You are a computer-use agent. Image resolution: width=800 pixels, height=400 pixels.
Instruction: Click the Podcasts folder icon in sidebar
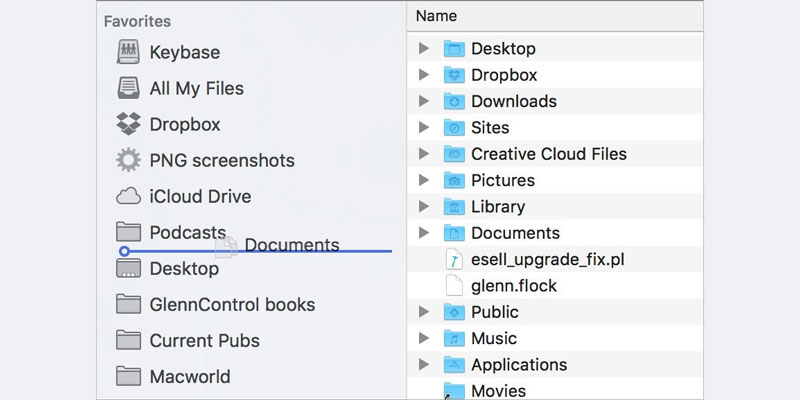[128, 232]
